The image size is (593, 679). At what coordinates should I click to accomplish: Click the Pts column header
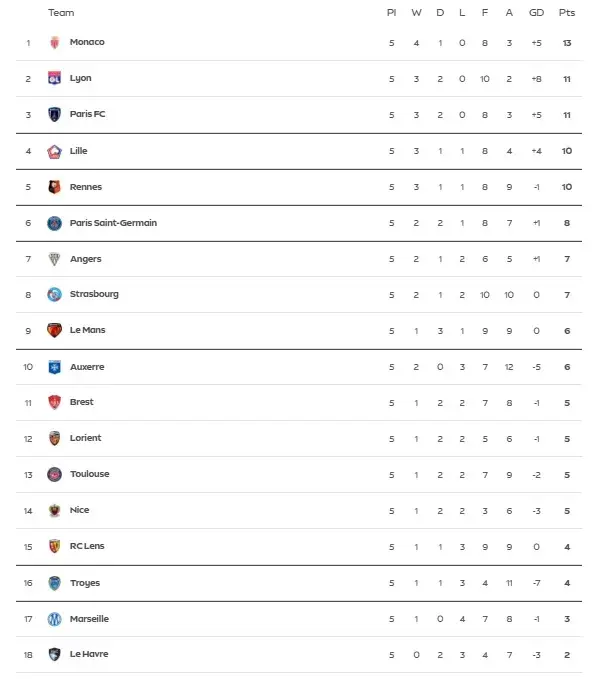tap(567, 13)
